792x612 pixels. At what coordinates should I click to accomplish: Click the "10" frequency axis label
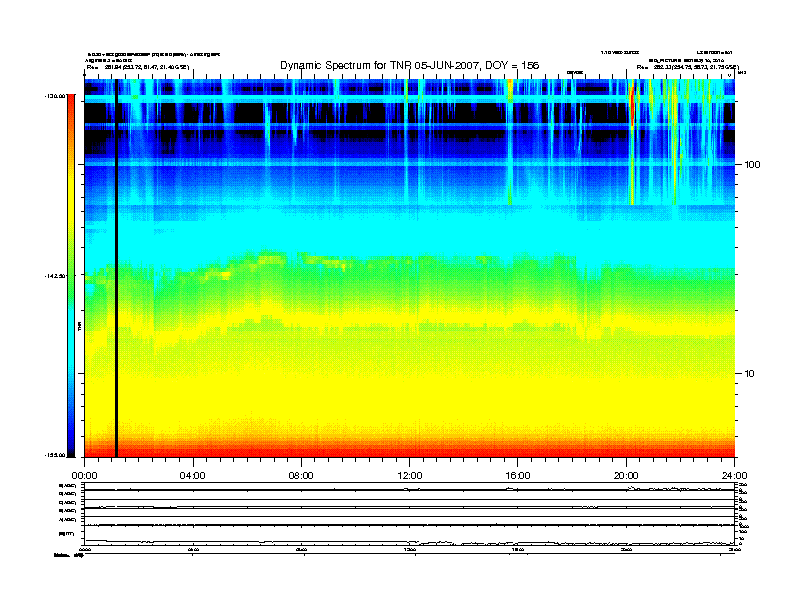[x=750, y=374]
